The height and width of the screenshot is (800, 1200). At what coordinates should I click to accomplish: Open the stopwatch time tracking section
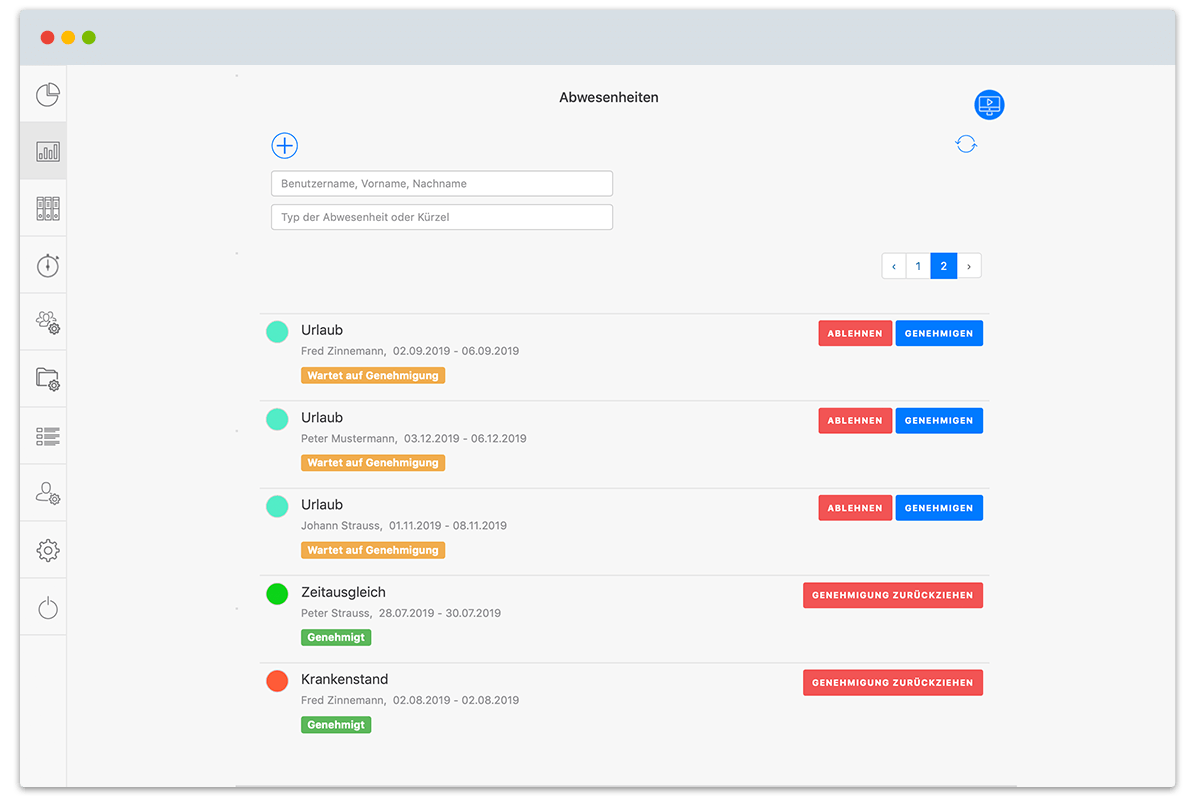[x=46, y=264]
